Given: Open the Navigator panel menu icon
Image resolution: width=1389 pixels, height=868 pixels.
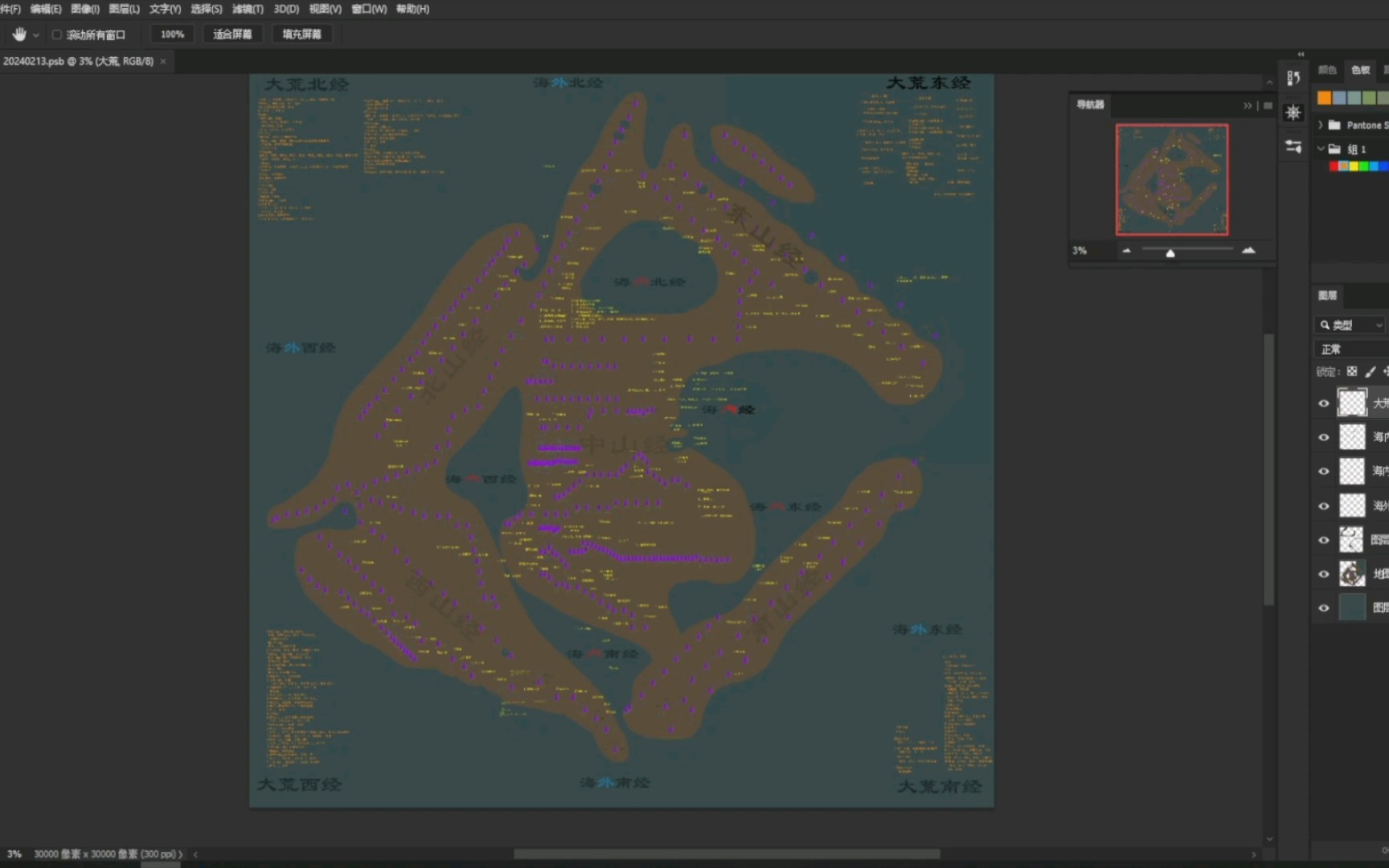Looking at the screenshot, I should [1268, 105].
